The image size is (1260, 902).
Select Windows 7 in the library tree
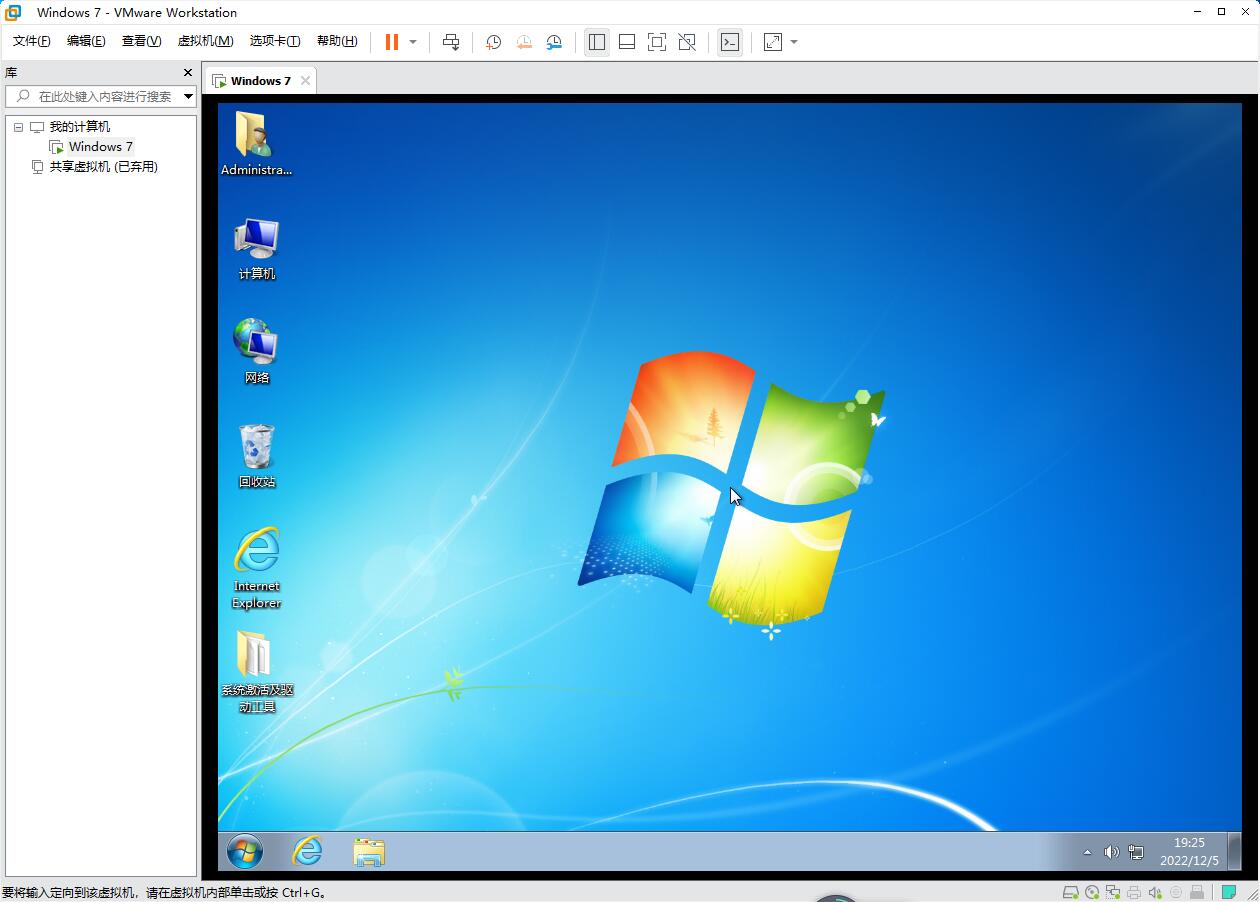pyautogui.click(x=100, y=147)
